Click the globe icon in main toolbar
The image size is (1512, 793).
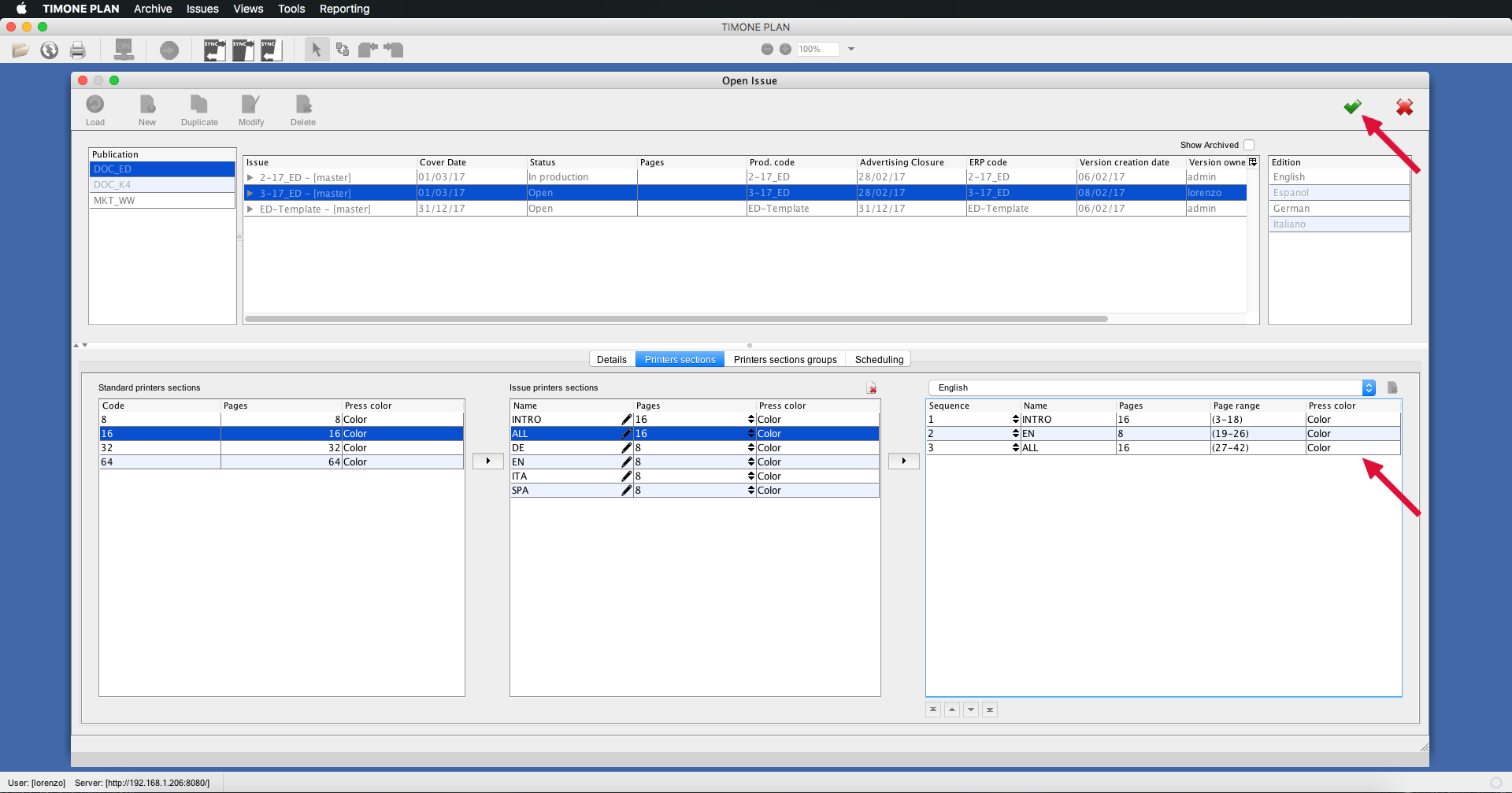[49, 50]
